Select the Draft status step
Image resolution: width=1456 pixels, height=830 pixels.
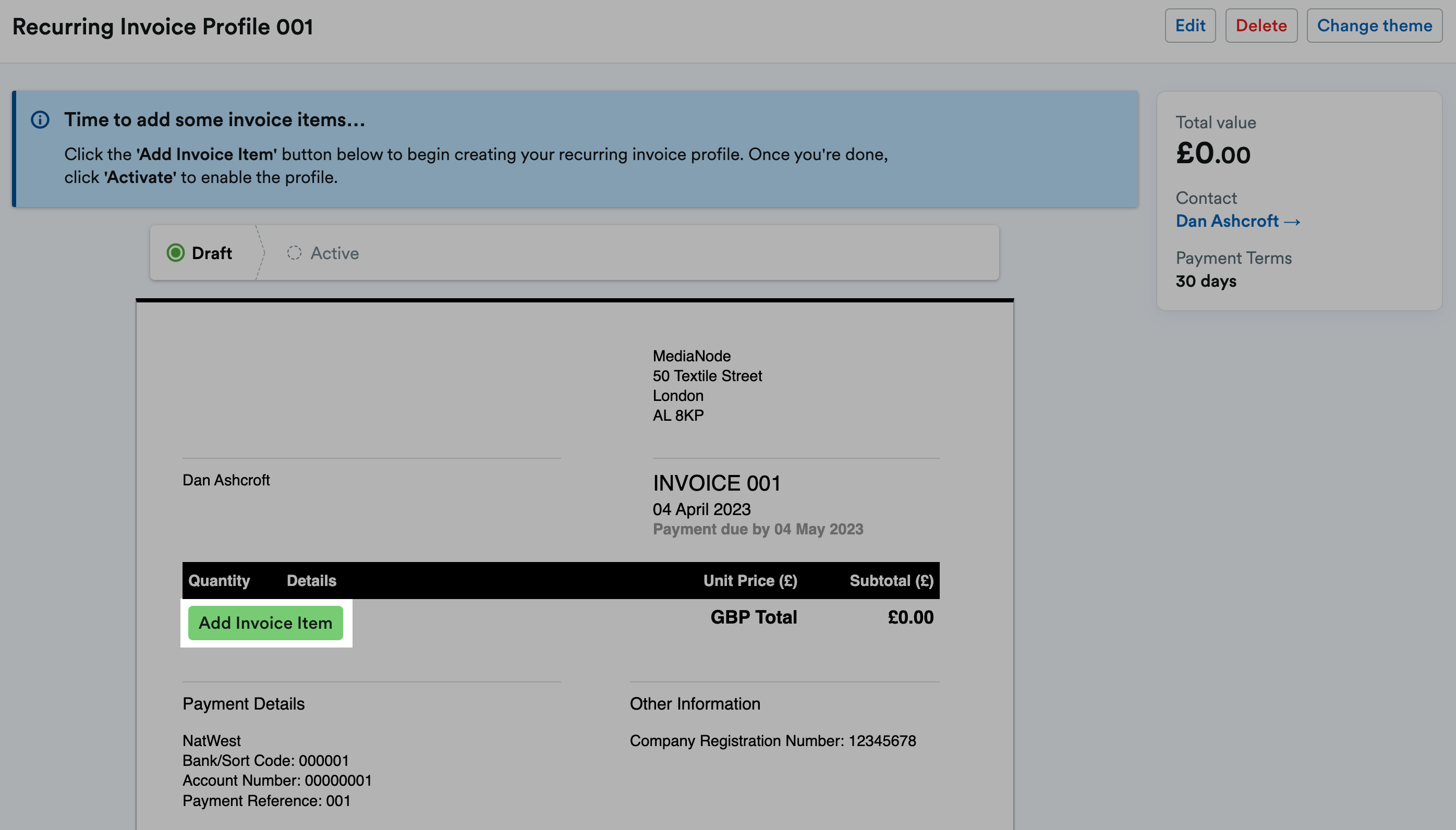212,253
